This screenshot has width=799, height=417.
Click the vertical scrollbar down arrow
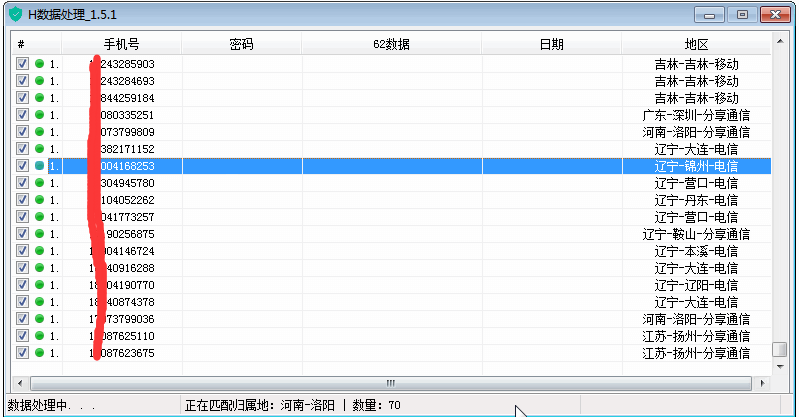coord(779,367)
